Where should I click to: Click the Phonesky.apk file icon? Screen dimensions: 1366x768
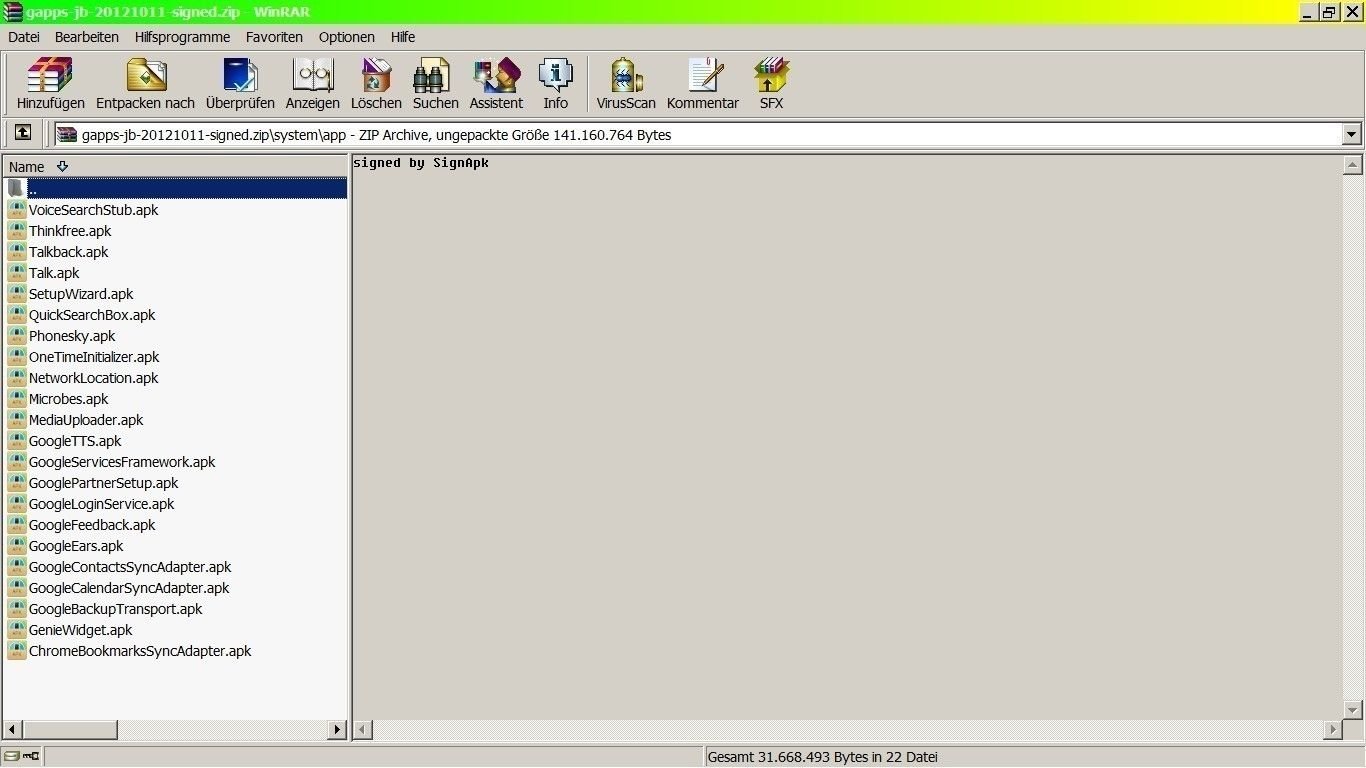pyautogui.click(x=17, y=336)
